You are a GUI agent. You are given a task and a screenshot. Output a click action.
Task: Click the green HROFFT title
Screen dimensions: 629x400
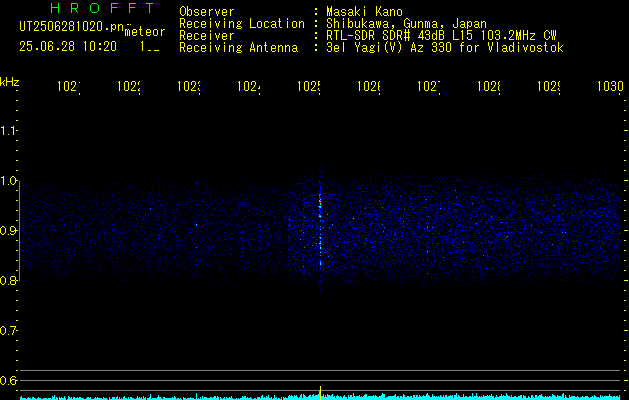point(102,8)
